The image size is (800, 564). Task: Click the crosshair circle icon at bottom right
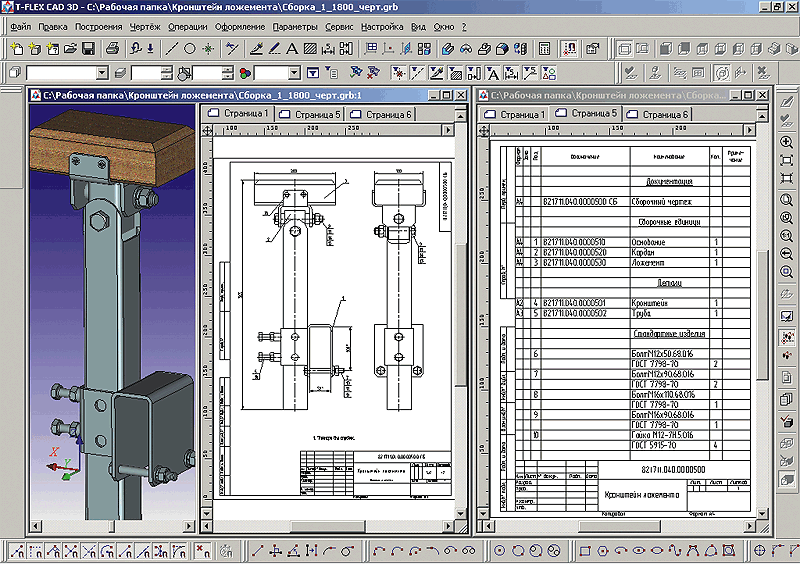point(760,551)
